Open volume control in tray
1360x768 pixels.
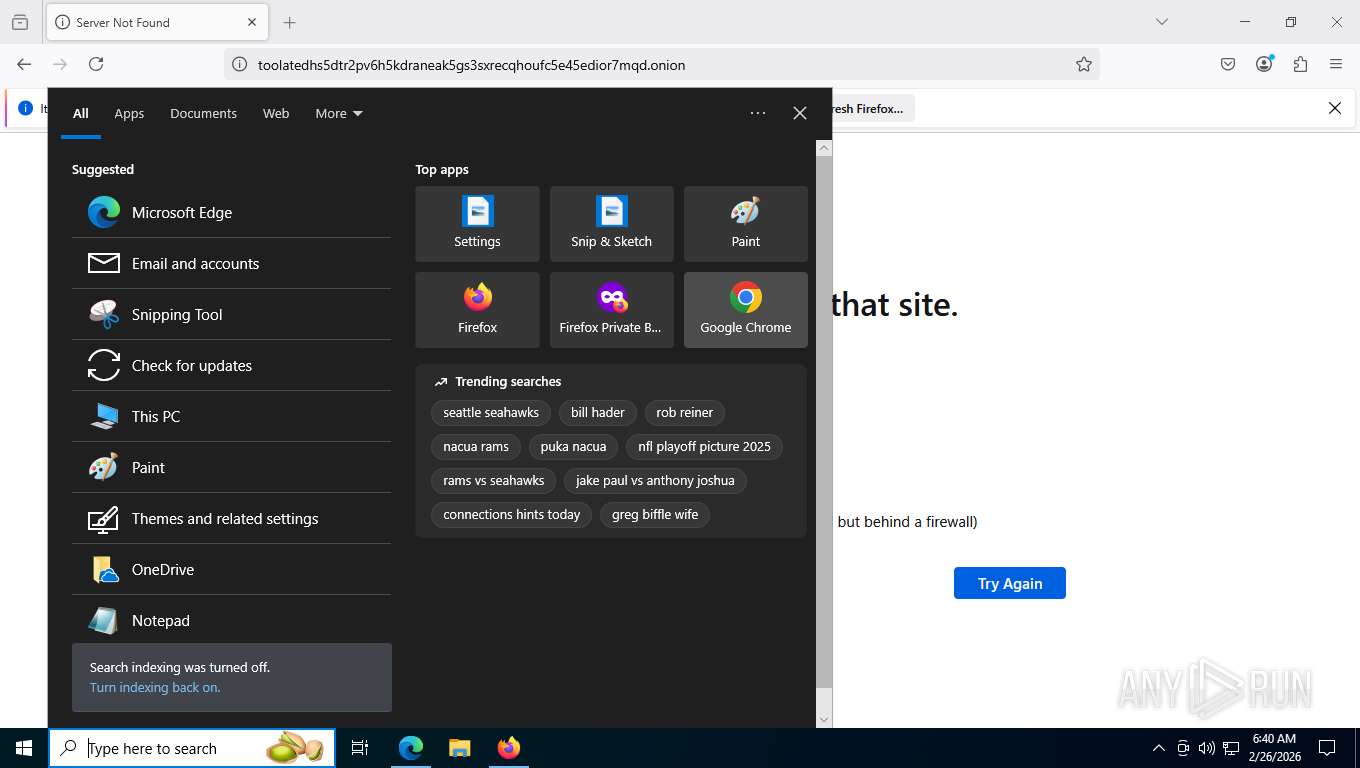coord(1207,748)
